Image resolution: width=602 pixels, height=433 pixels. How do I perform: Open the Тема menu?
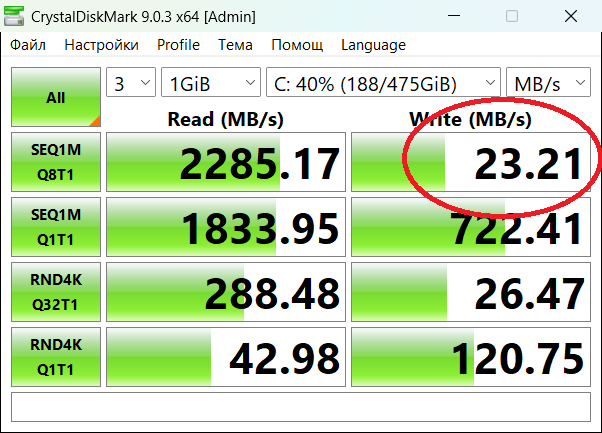(235, 45)
